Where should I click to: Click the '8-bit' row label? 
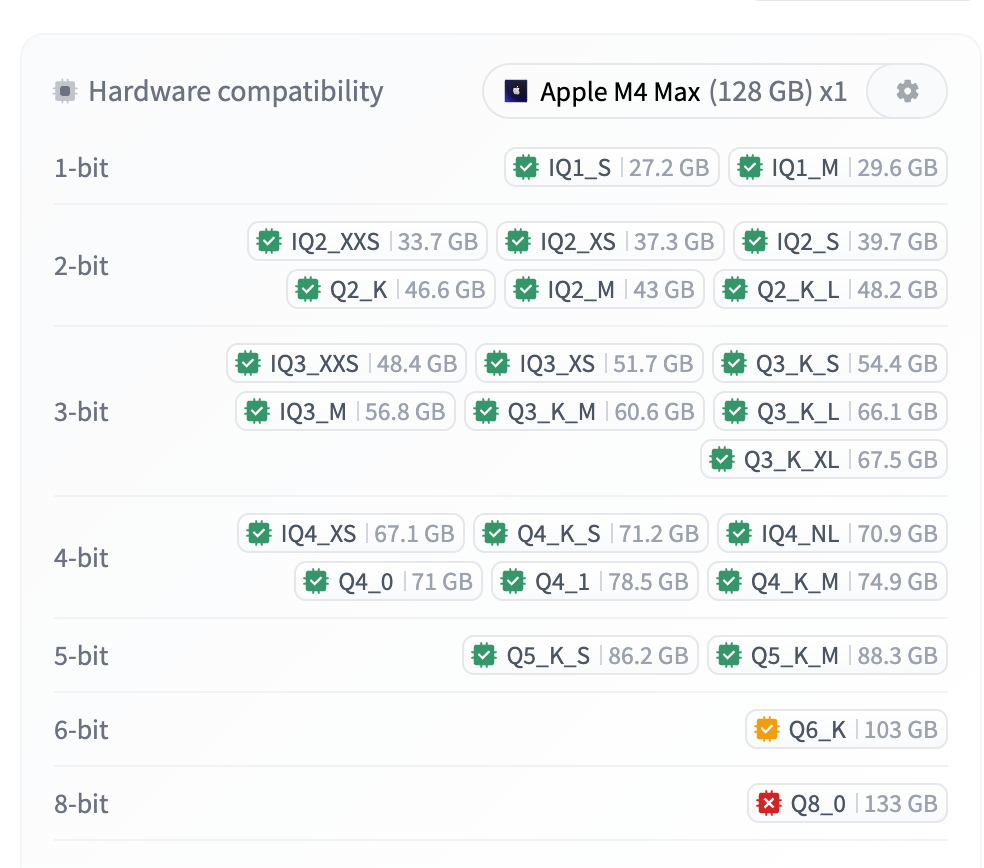(81, 804)
